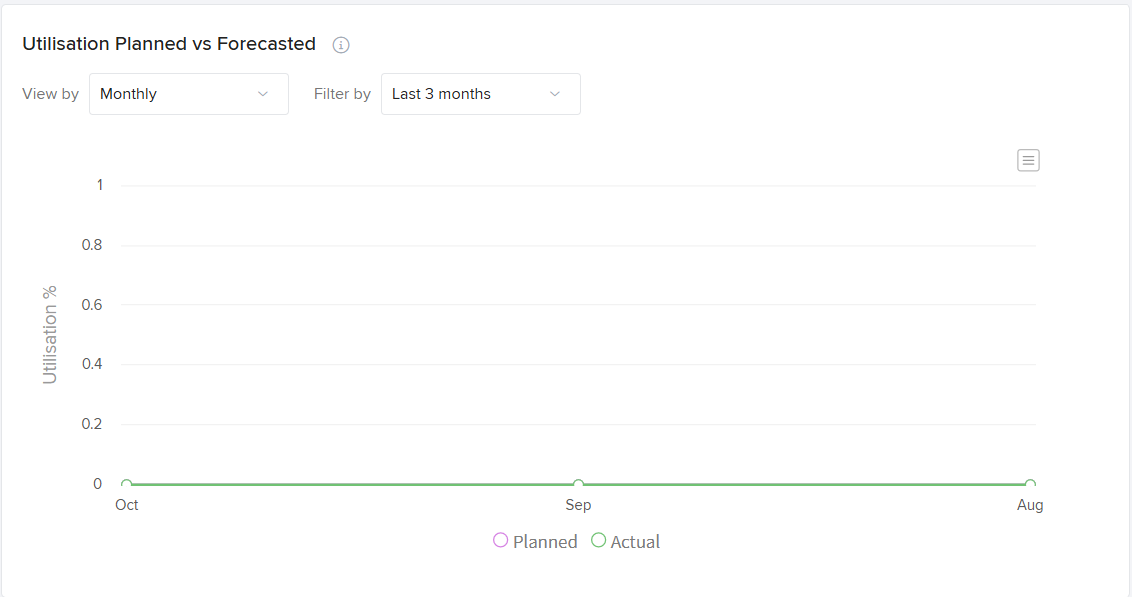
Task: Expand the chevron in the Last 3 months dropdown
Action: [555, 94]
